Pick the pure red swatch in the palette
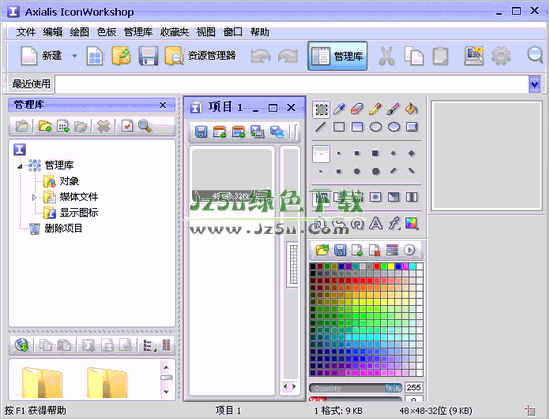549x419 pixels. click(377, 267)
